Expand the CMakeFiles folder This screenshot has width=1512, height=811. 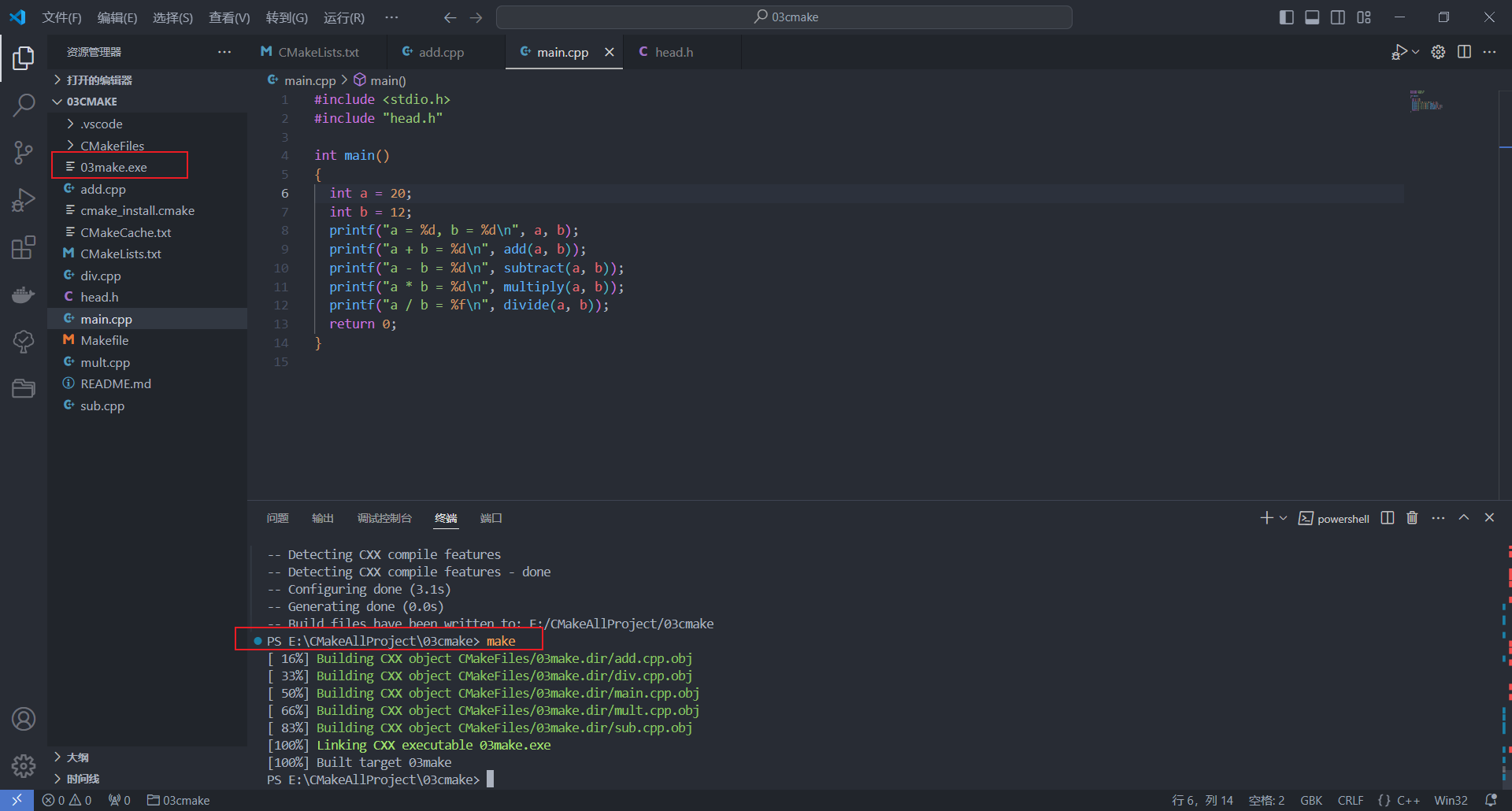click(112, 146)
